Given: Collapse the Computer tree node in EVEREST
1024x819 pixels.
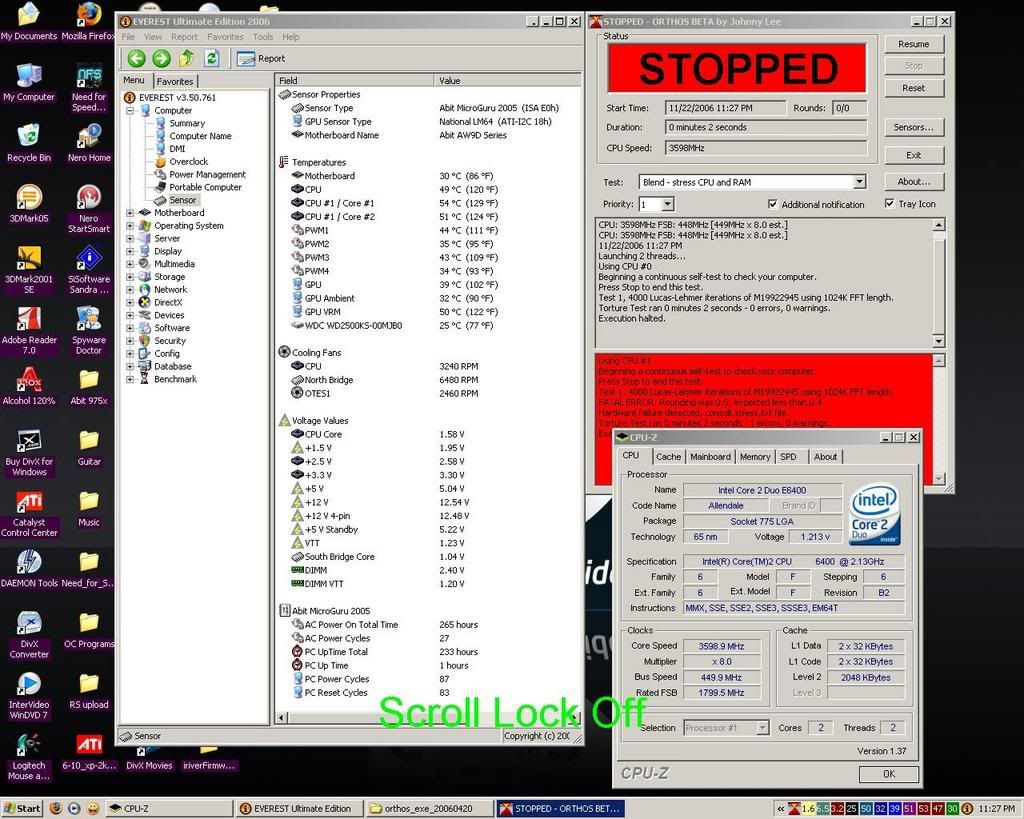Looking at the screenshot, I should pyautogui.click(x=130, y=110).
